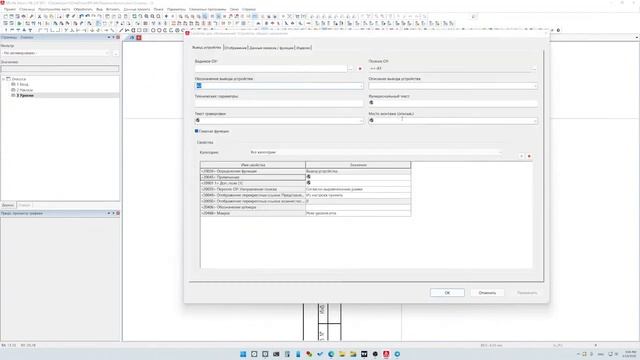Click the clock in the system tray
Screen dimensions: 640x360
tap(630, 354)
